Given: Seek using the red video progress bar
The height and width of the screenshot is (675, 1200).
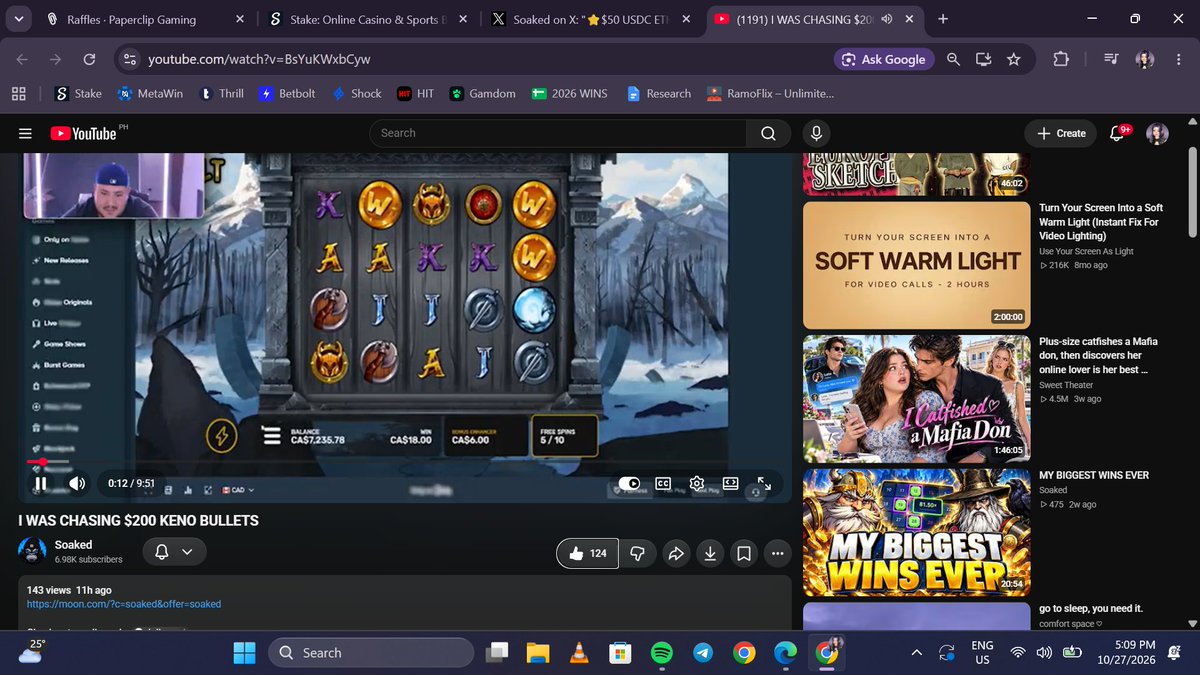Looking at the screenshot, I should [408, 462].
